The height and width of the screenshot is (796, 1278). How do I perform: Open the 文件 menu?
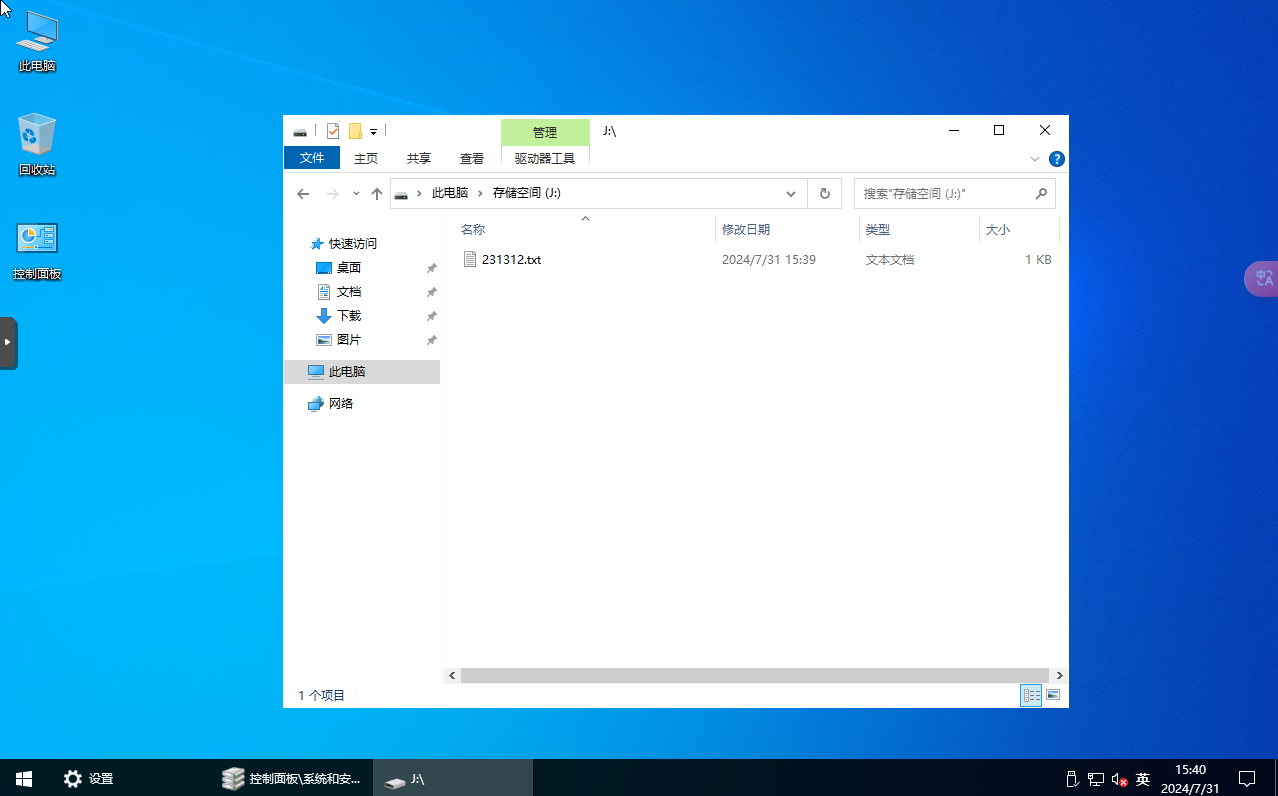[312, 158]
